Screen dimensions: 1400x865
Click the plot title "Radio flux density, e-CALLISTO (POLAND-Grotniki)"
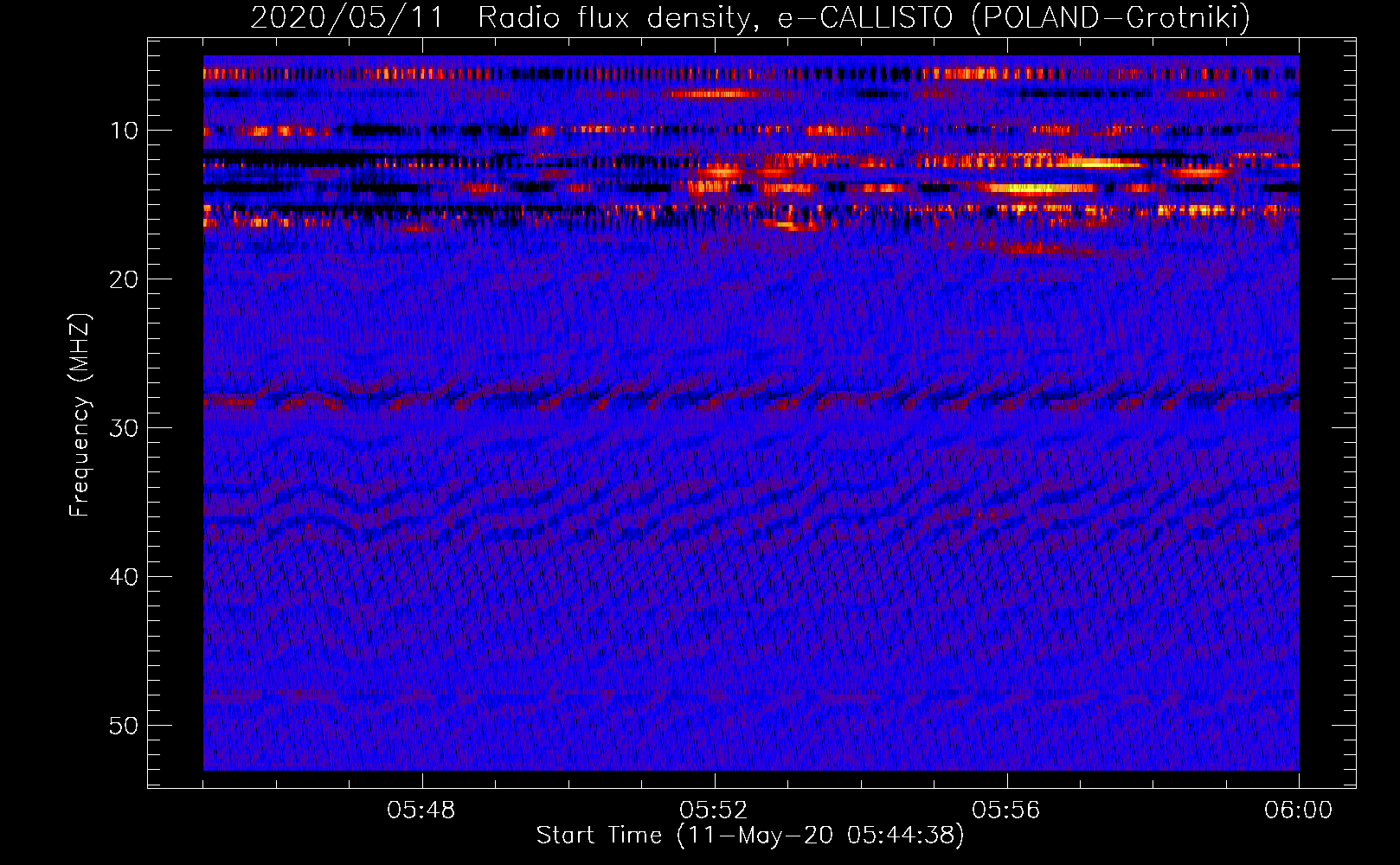tap(864, 17)
